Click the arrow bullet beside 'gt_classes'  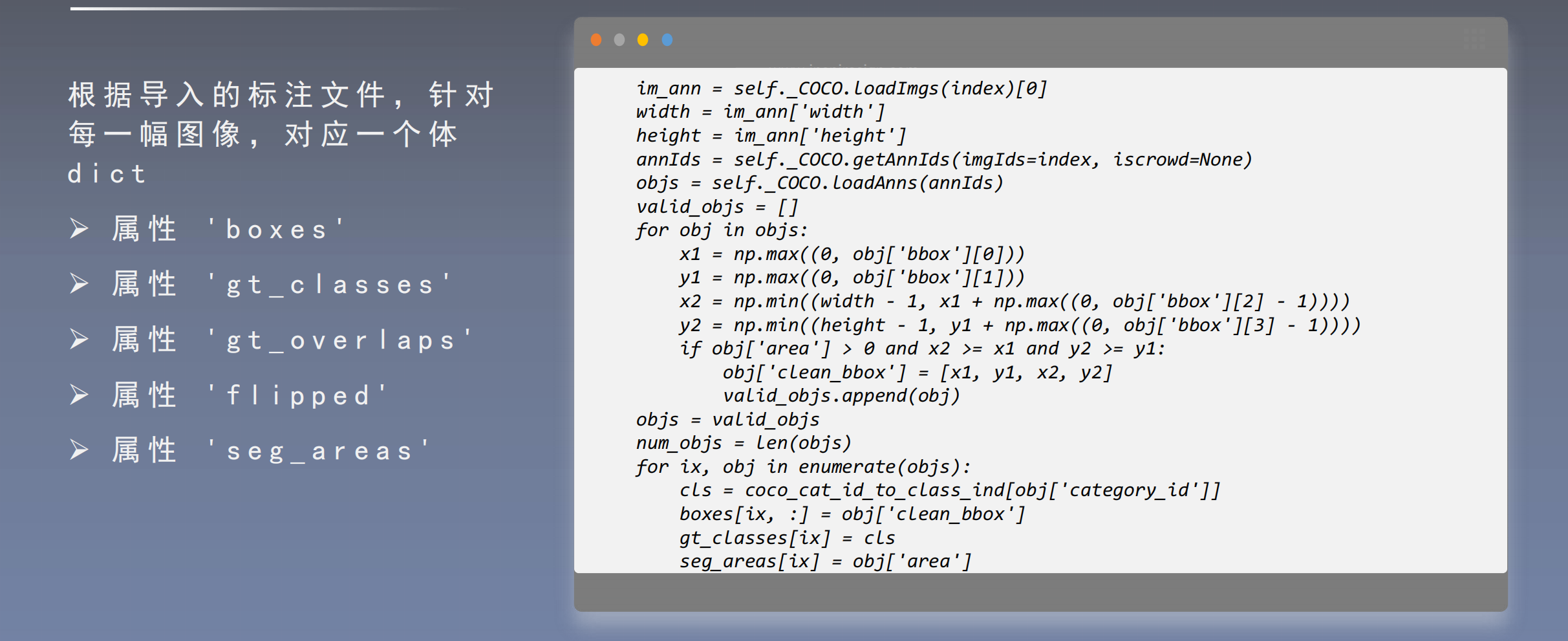79,283
